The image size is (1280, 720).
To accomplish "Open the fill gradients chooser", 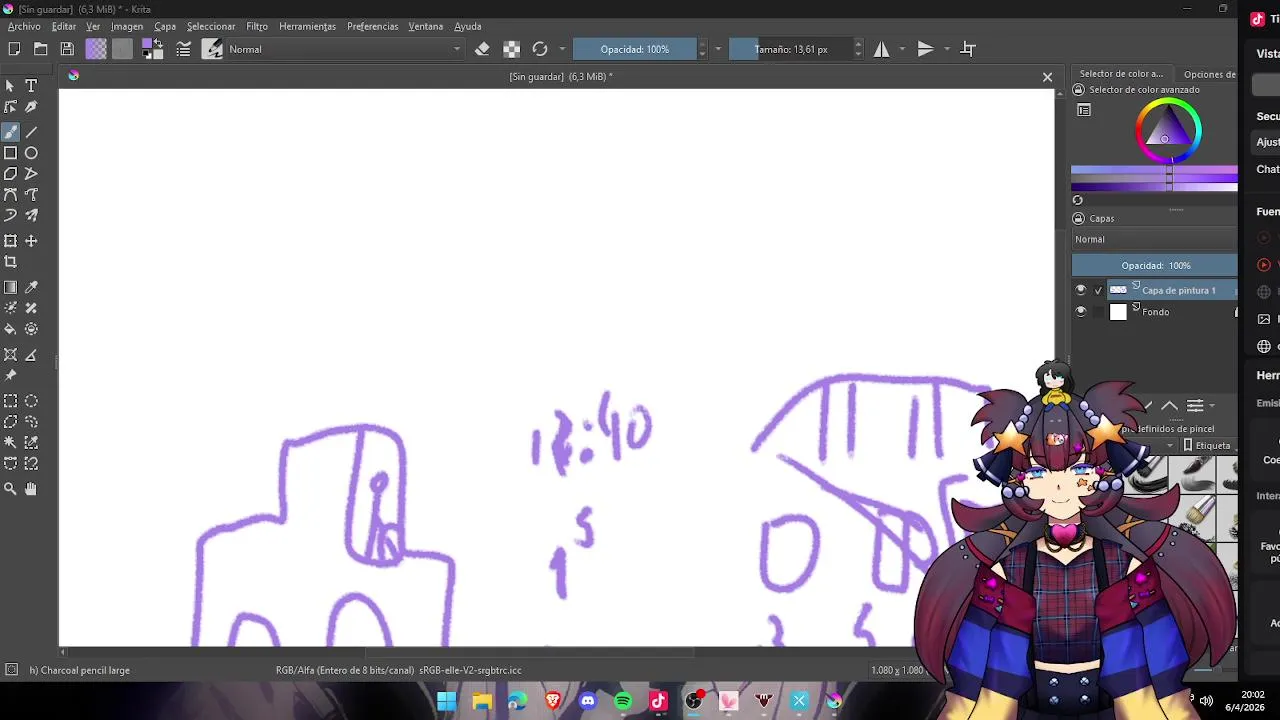I will tap(96, 49).
